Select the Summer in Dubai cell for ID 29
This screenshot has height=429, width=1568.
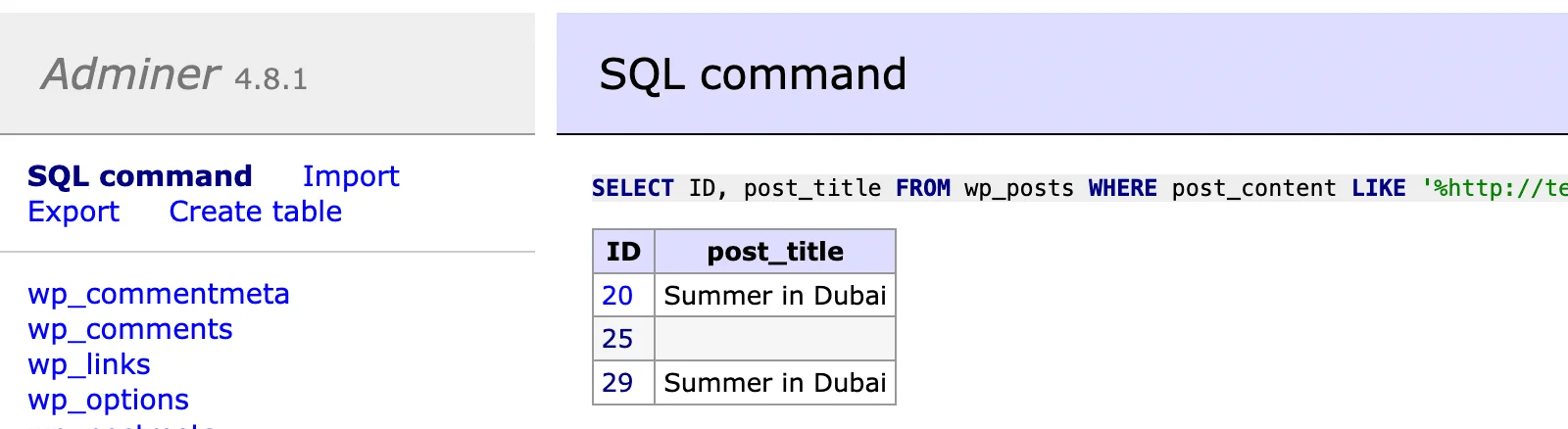[775, 383]
